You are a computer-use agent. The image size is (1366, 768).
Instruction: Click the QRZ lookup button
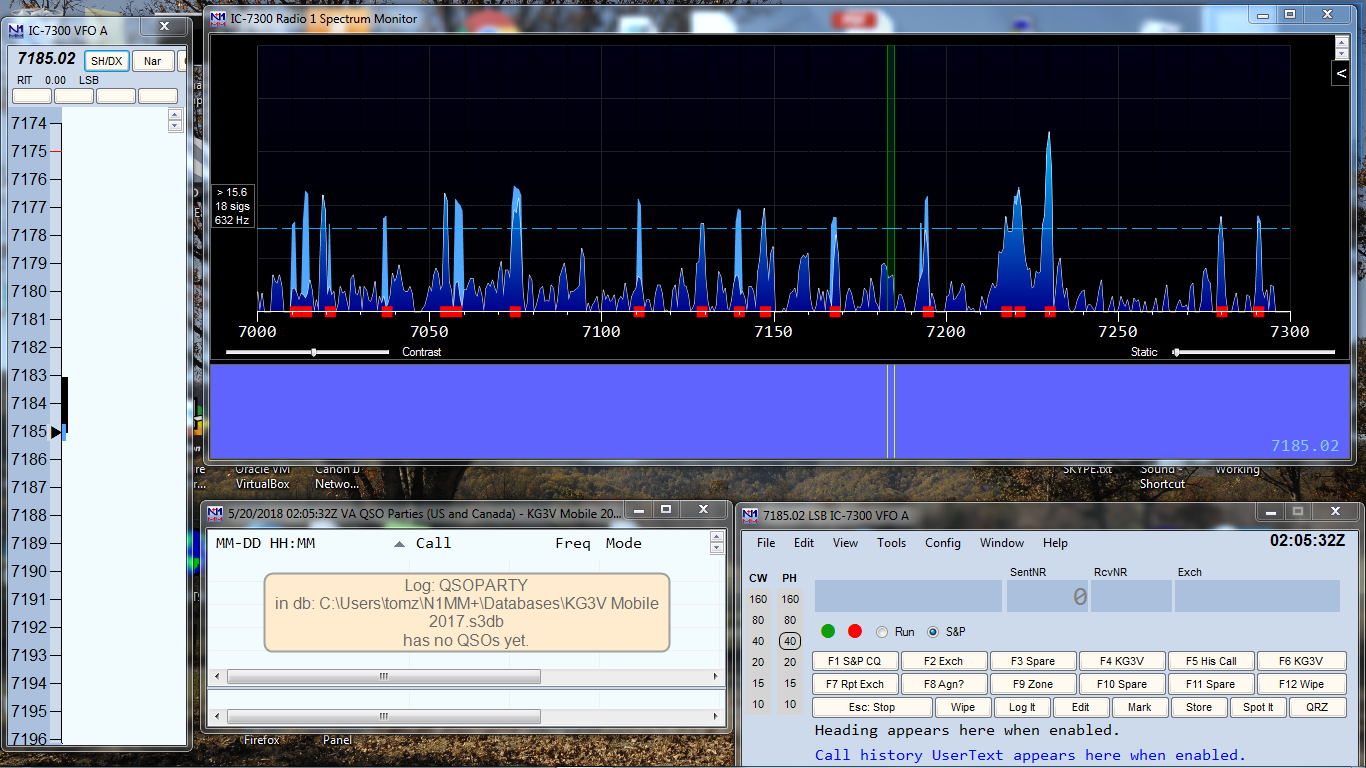point(1317,707)
